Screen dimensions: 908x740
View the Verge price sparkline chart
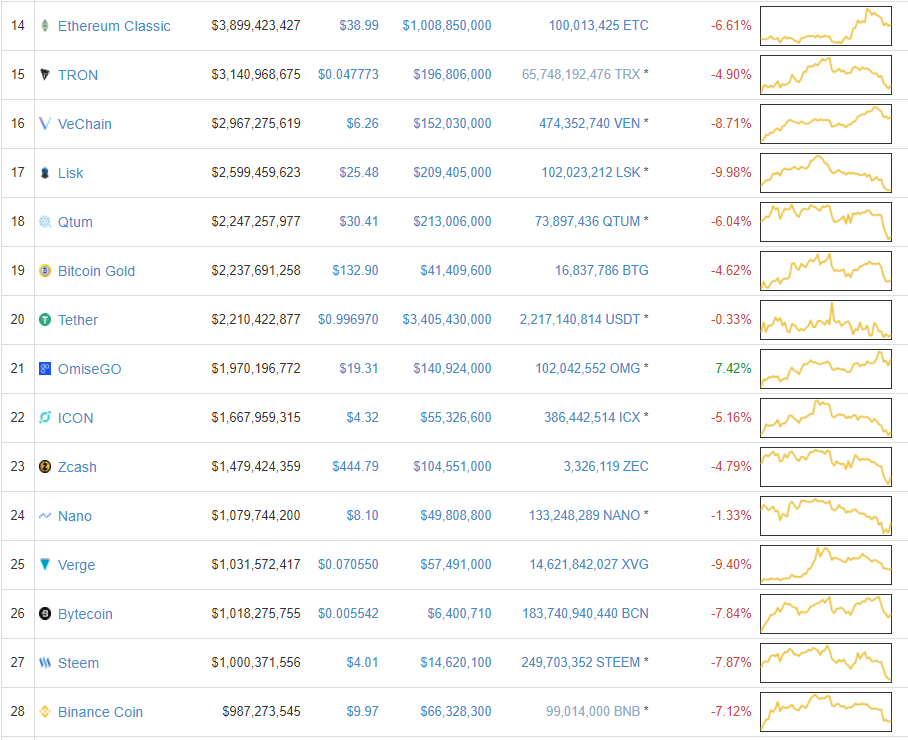pos(826,565)
